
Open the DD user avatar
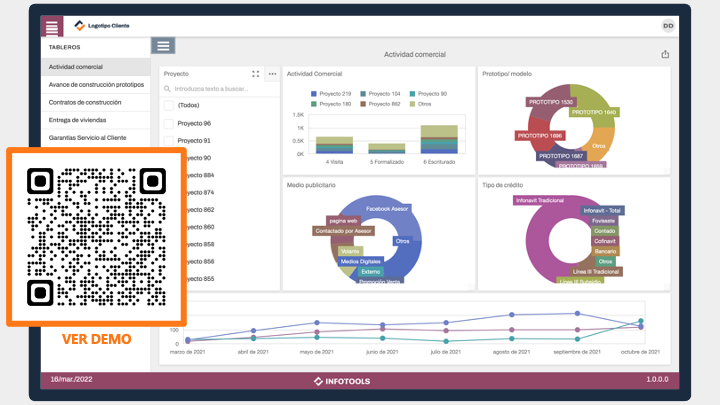click(668, 26)
